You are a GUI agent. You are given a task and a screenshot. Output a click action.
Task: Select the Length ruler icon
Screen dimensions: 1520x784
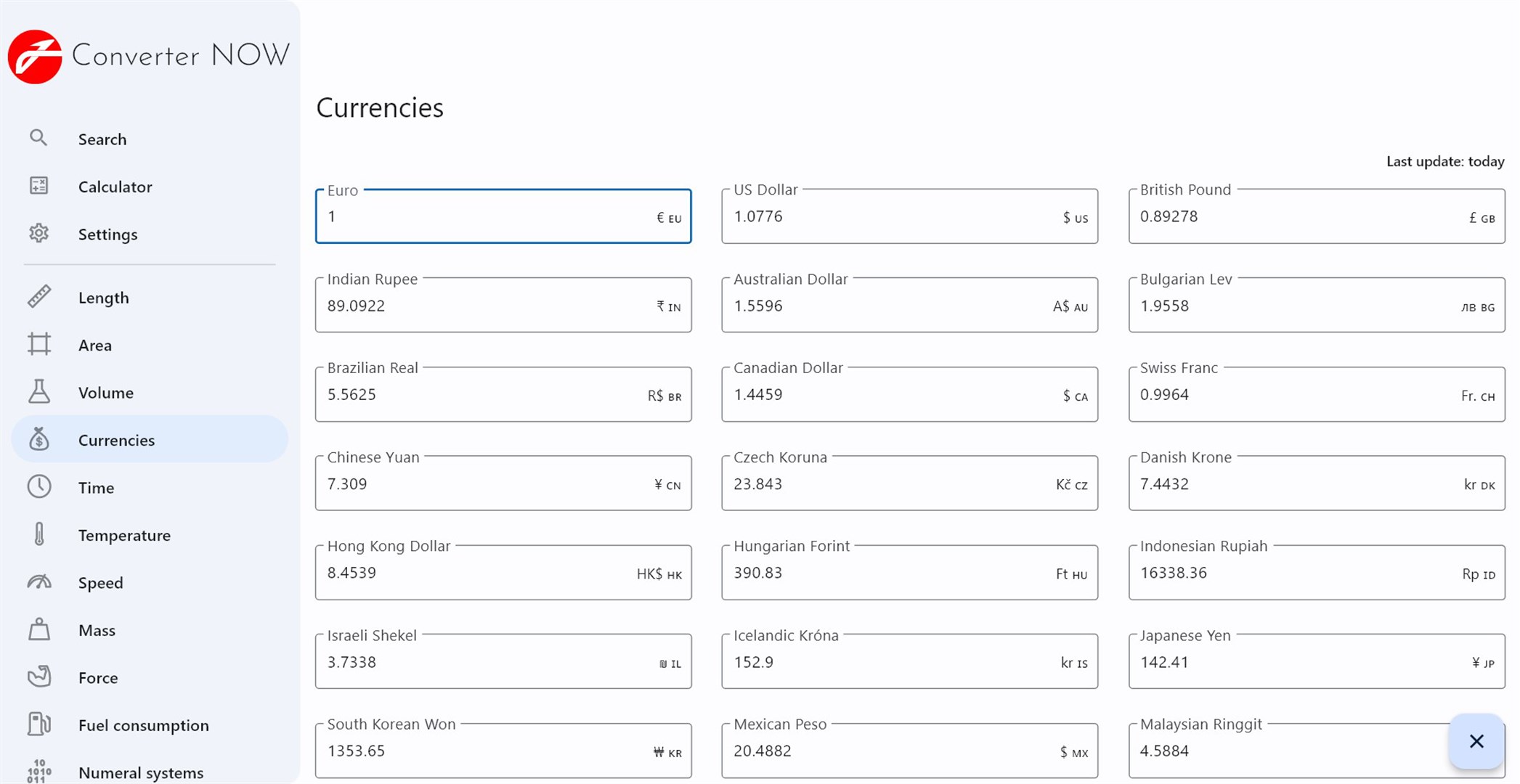(x=38, y=297)
